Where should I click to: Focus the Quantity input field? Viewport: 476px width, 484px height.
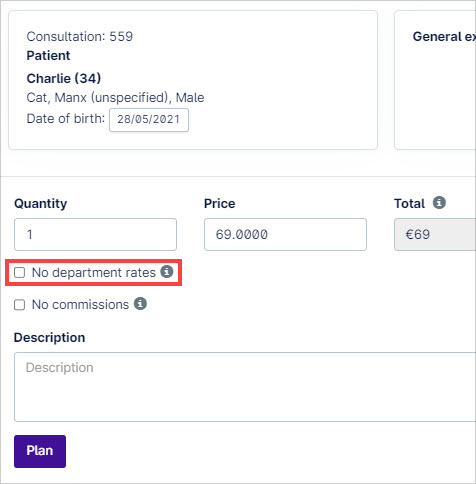95,234
